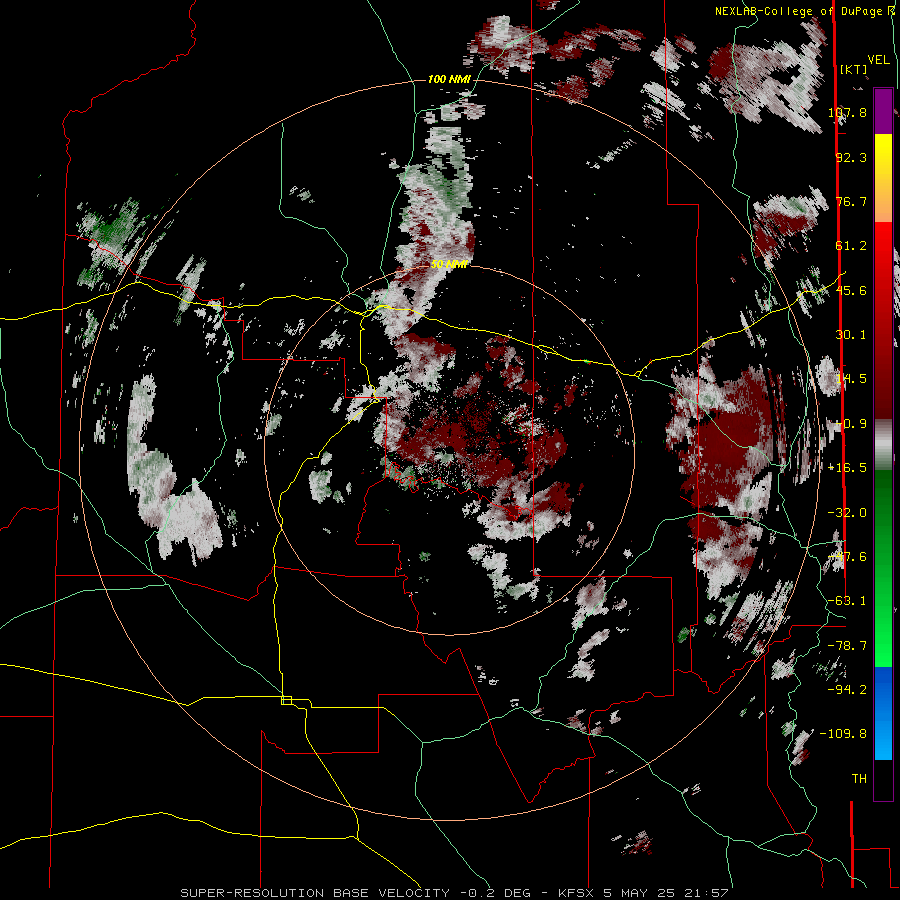Click the yellow square highway junction marker
Viewport: 900px width, 900px height.
[x=286, y=700]
